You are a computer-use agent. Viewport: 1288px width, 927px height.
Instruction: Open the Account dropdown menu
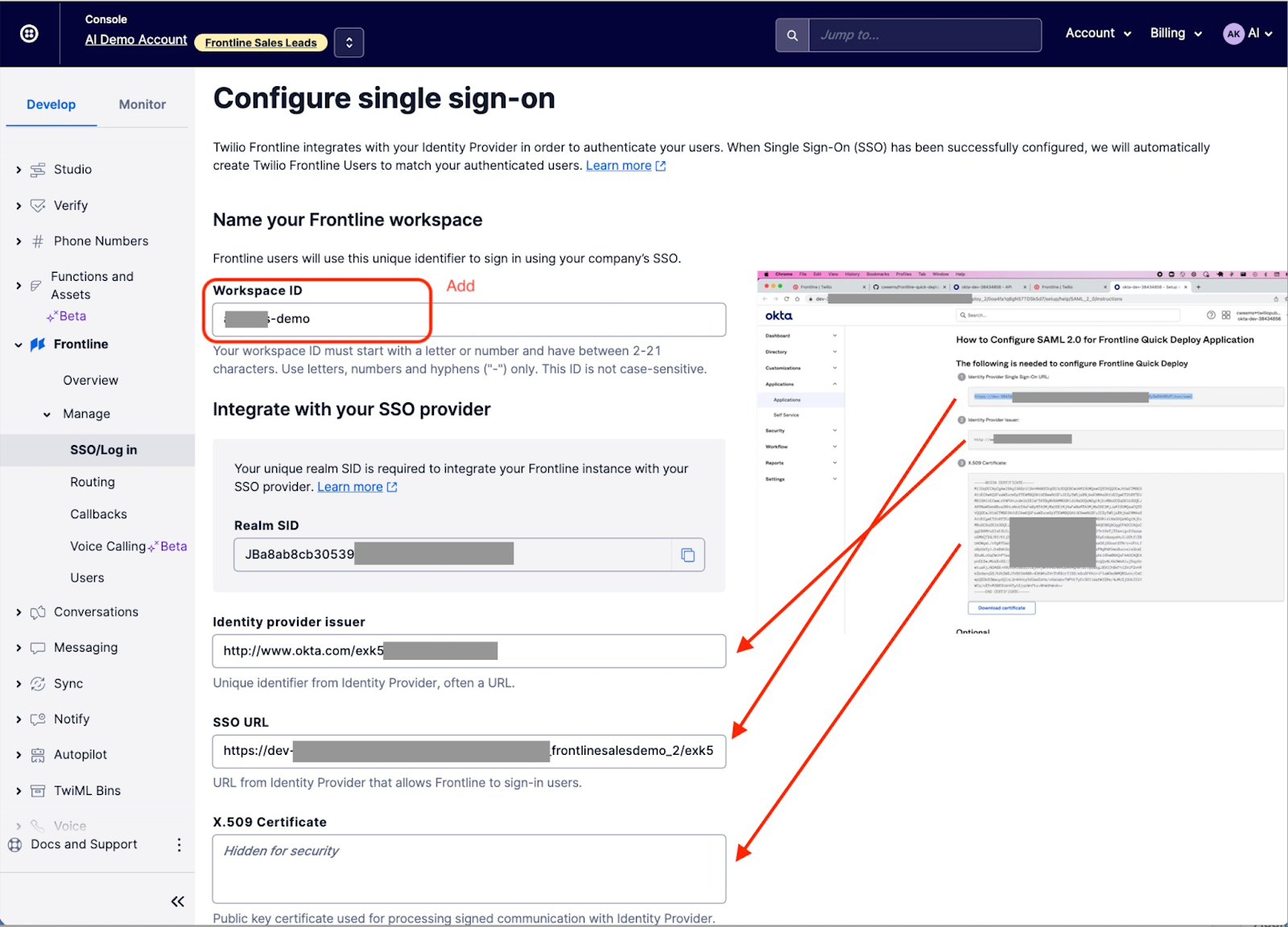(x=1098, y=33)
